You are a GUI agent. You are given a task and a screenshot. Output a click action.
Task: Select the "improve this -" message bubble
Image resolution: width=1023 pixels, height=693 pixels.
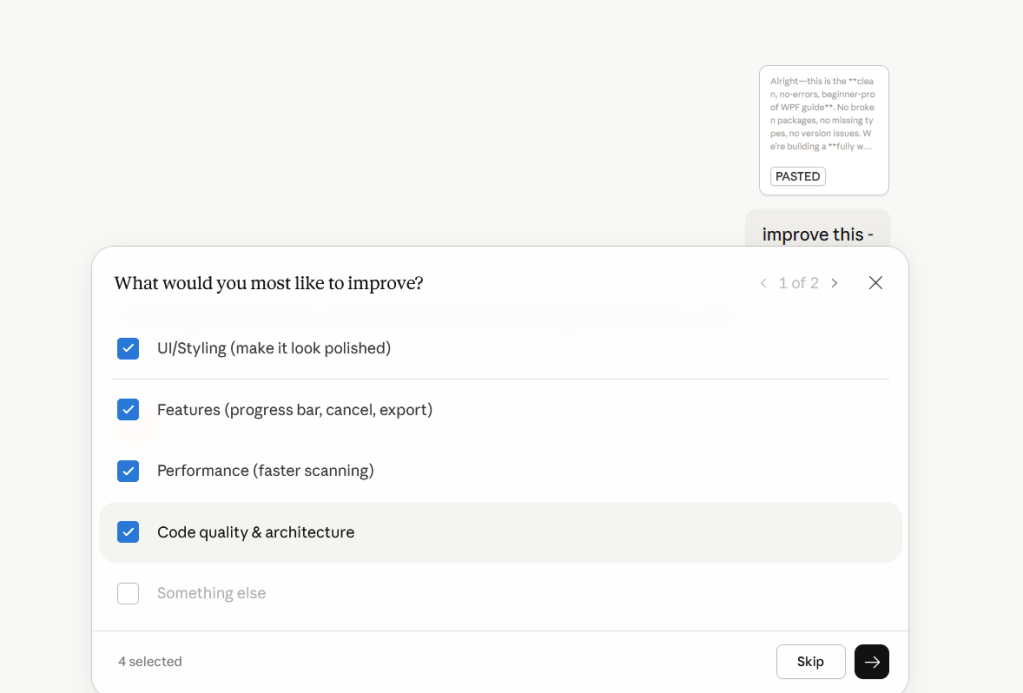(x=817, y=234)
